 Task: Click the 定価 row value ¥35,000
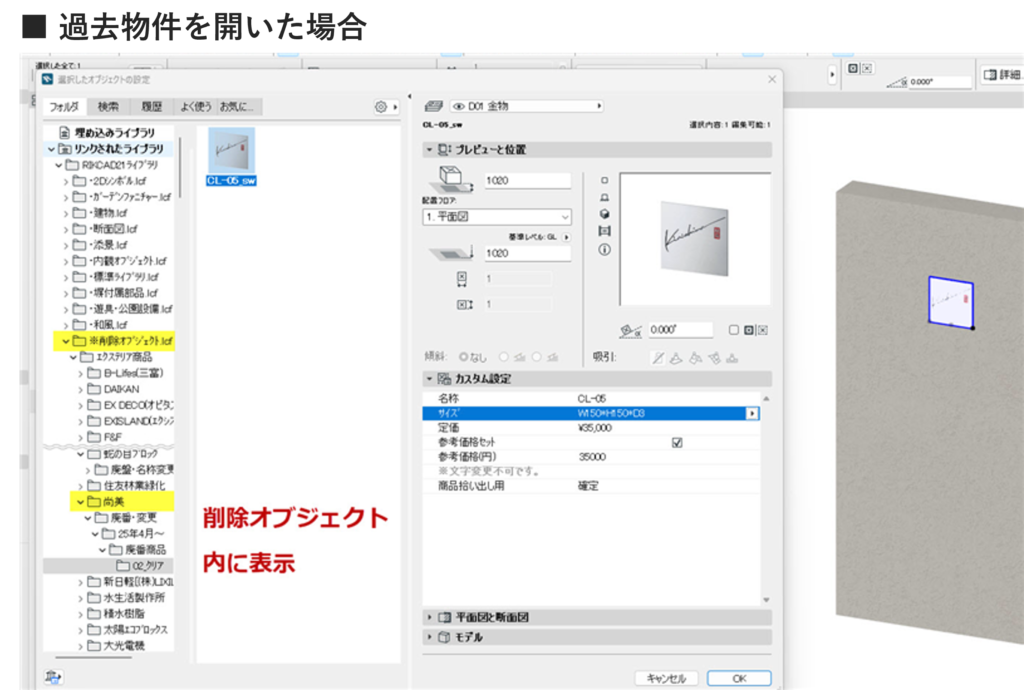(x=594, y=428)
